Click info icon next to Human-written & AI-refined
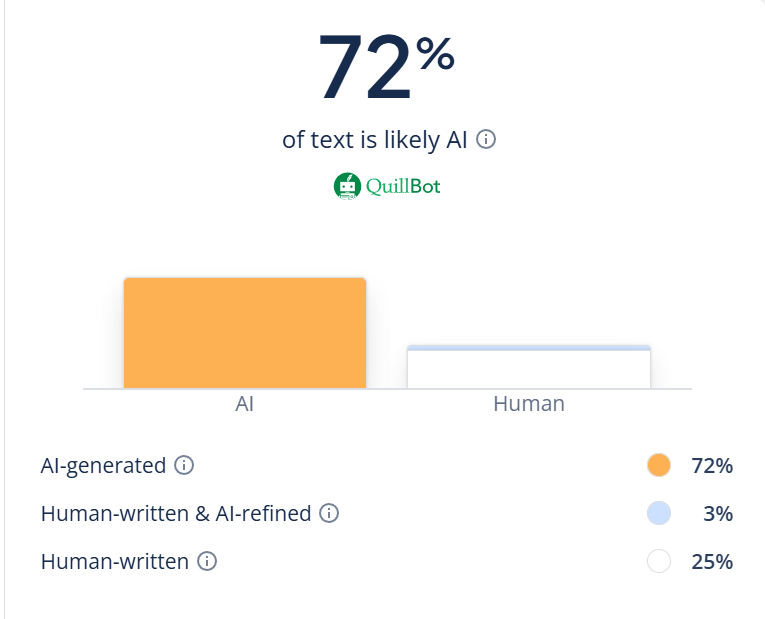Viewport: 765px width, 619px height. [329, 513]
